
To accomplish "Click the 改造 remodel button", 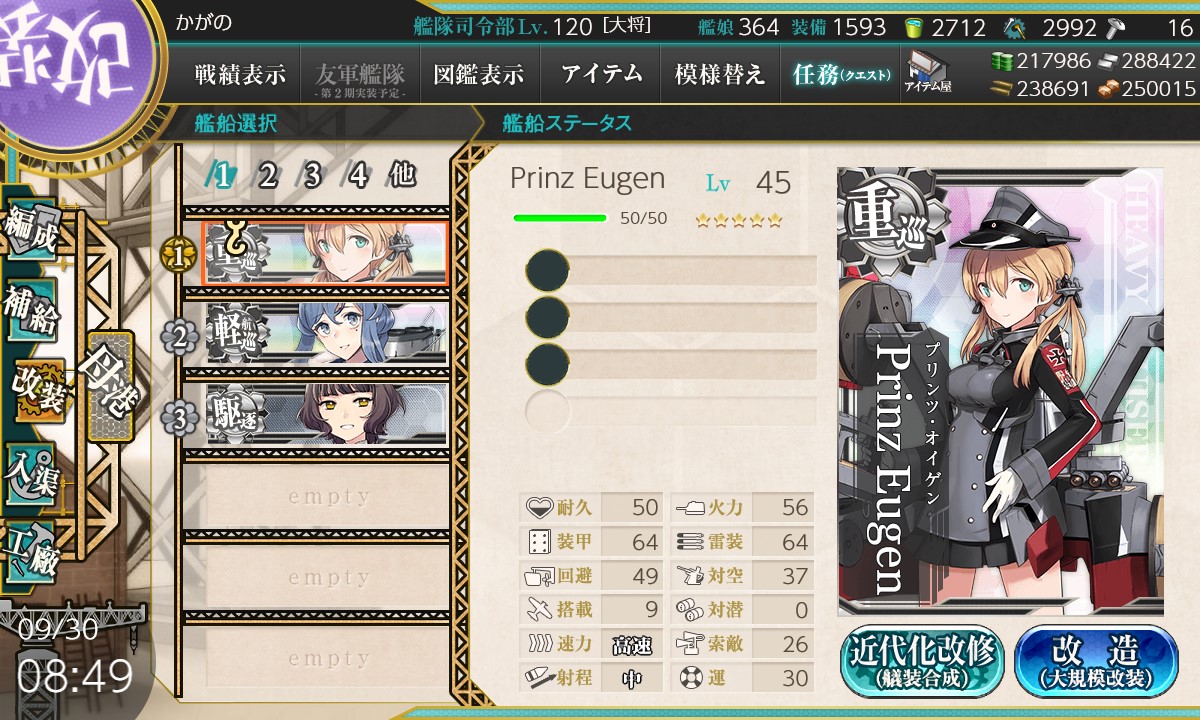I will [1096, 661].
